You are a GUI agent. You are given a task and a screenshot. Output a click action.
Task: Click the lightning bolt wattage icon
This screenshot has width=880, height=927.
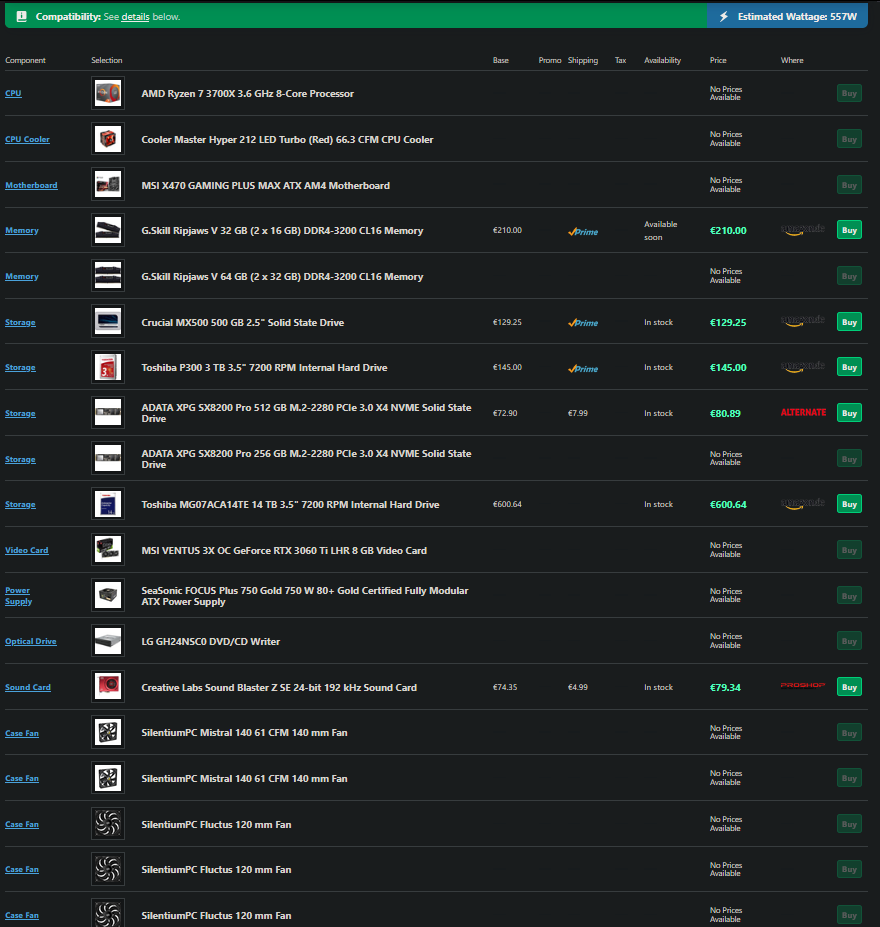[x=724, y=17]
